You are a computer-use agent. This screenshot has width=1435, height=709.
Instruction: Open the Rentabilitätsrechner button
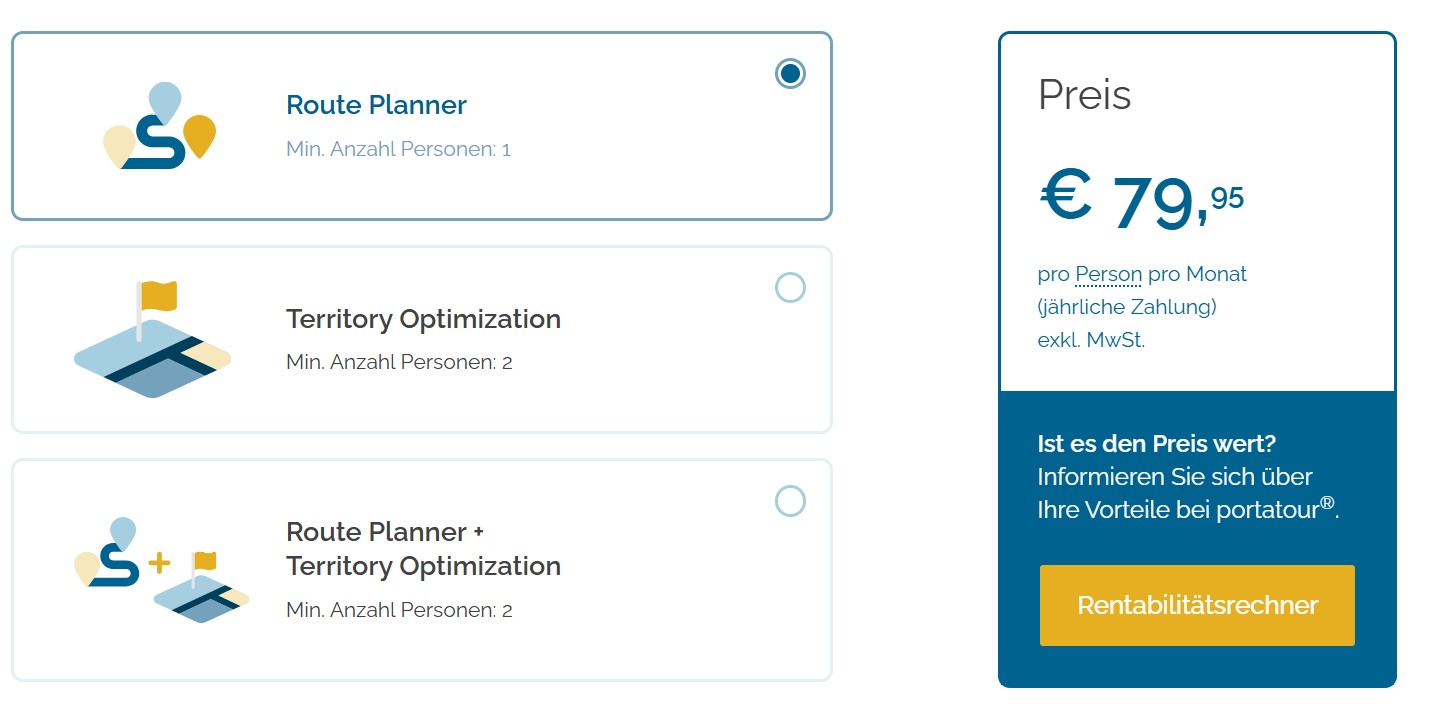click(1197, 605)
